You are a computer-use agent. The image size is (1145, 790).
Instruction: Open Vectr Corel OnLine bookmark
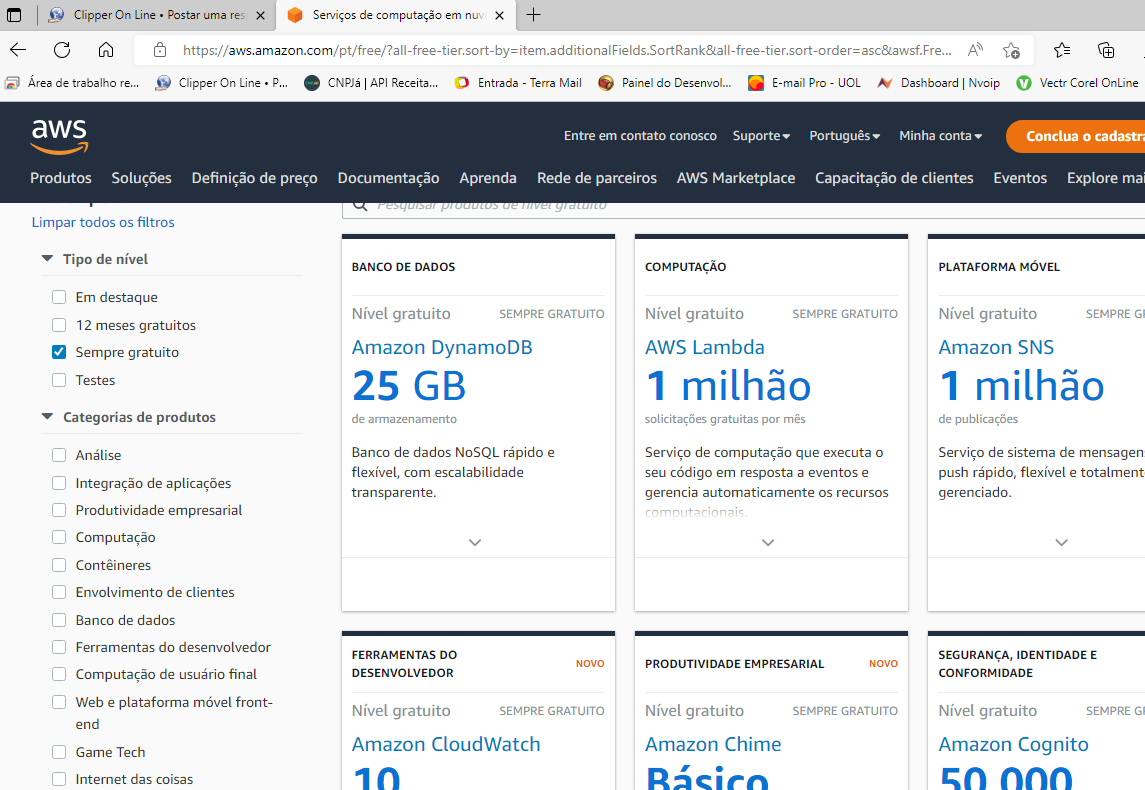(x=1078, y=83)
